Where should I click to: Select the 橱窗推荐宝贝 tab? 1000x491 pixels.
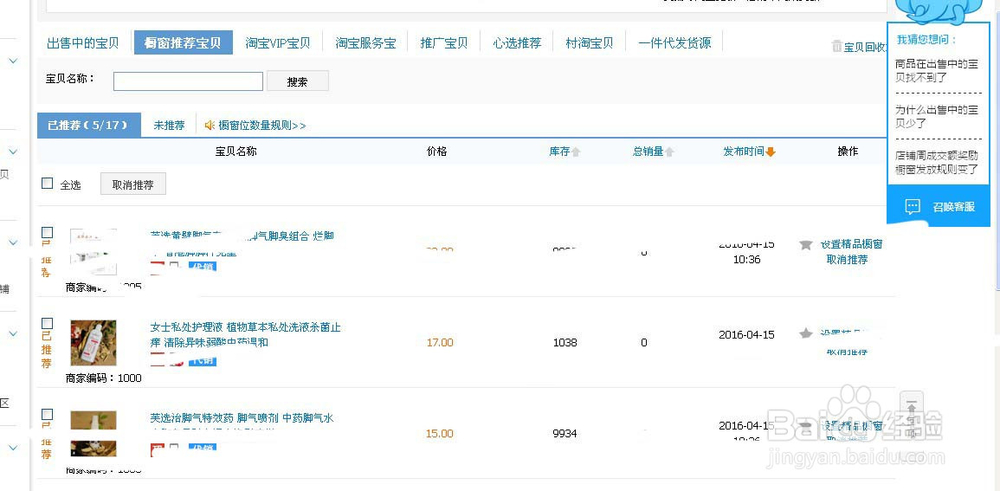pyautogui.click(x=183, y=43)
